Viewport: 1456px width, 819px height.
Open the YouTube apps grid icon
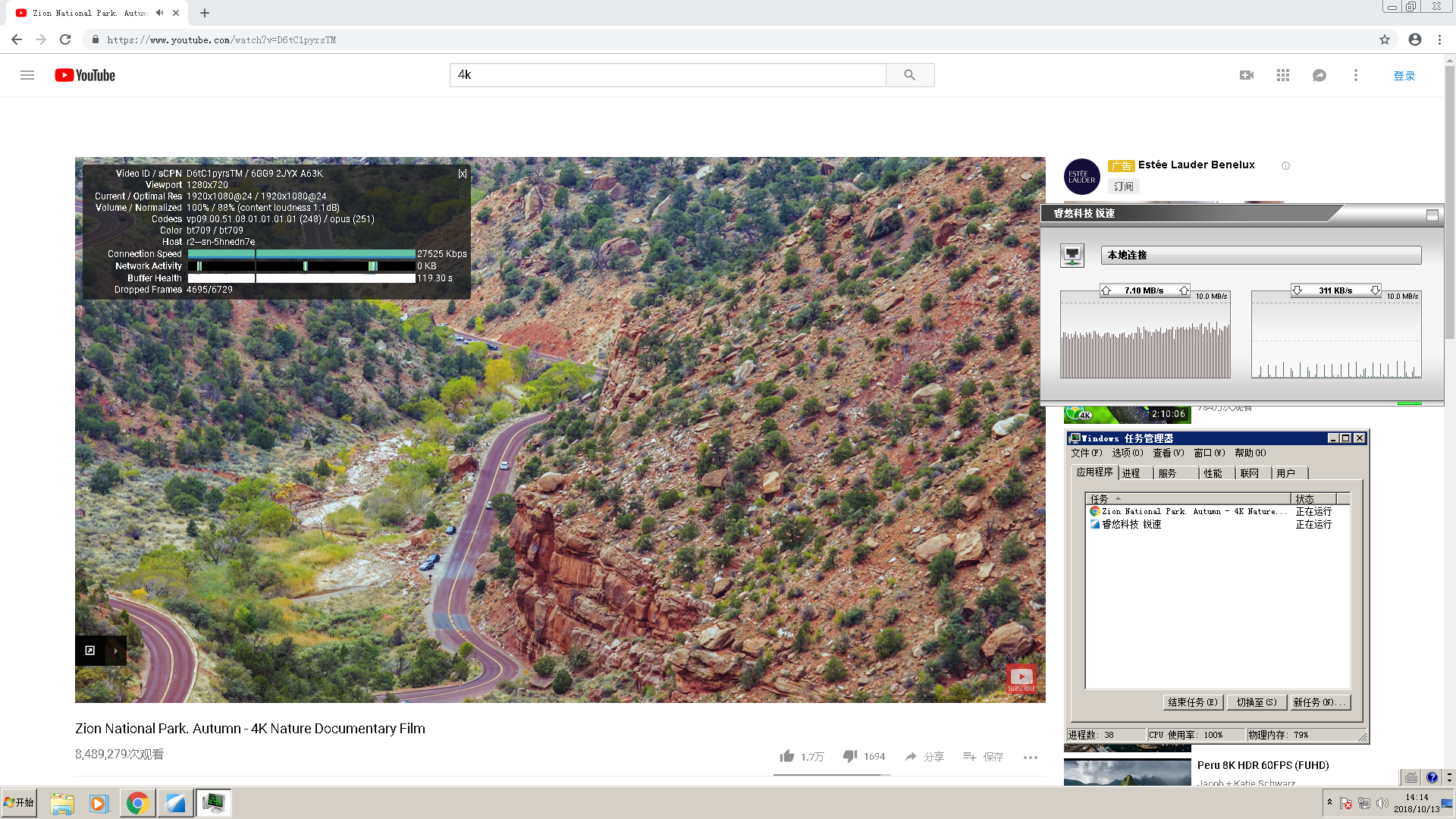click(x=1282, y=75)
